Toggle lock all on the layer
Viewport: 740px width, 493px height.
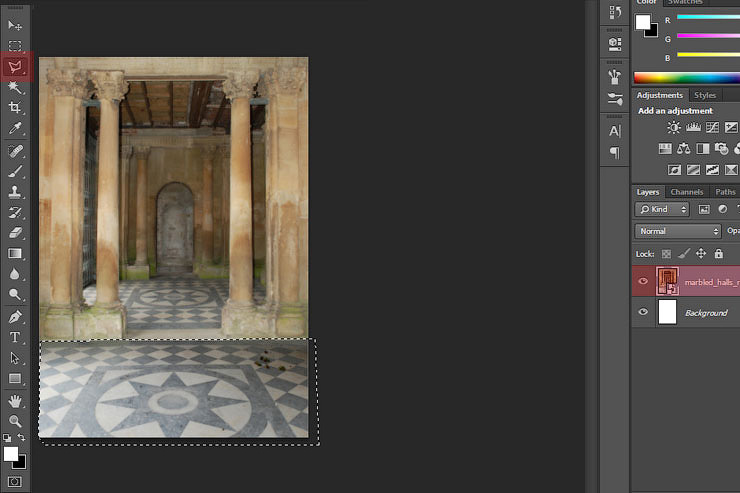click(x=718, y=254)
